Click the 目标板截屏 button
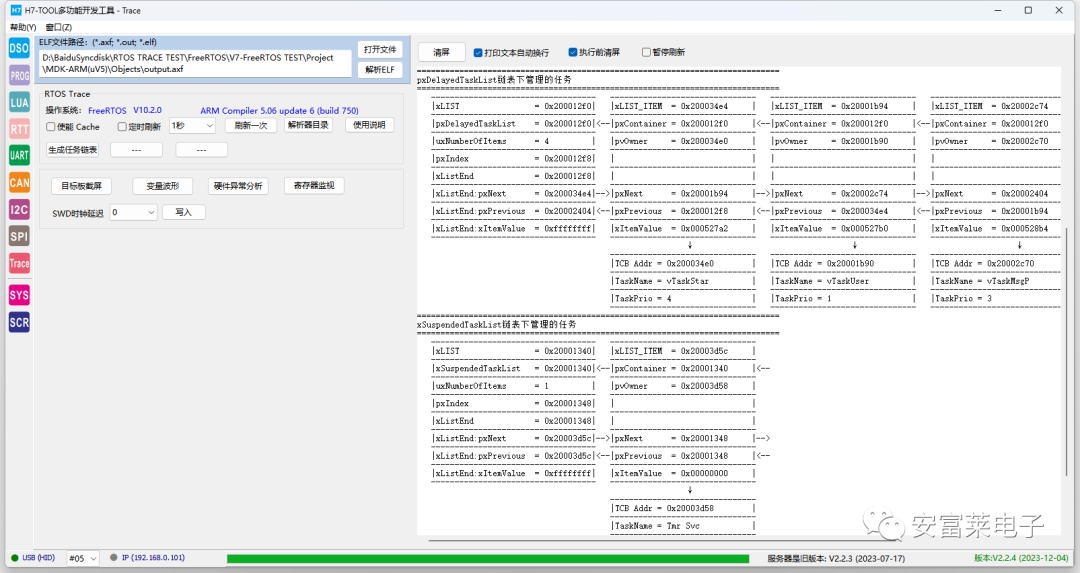This screenshot has height=573, width=1080. click(x=81, y=186)
